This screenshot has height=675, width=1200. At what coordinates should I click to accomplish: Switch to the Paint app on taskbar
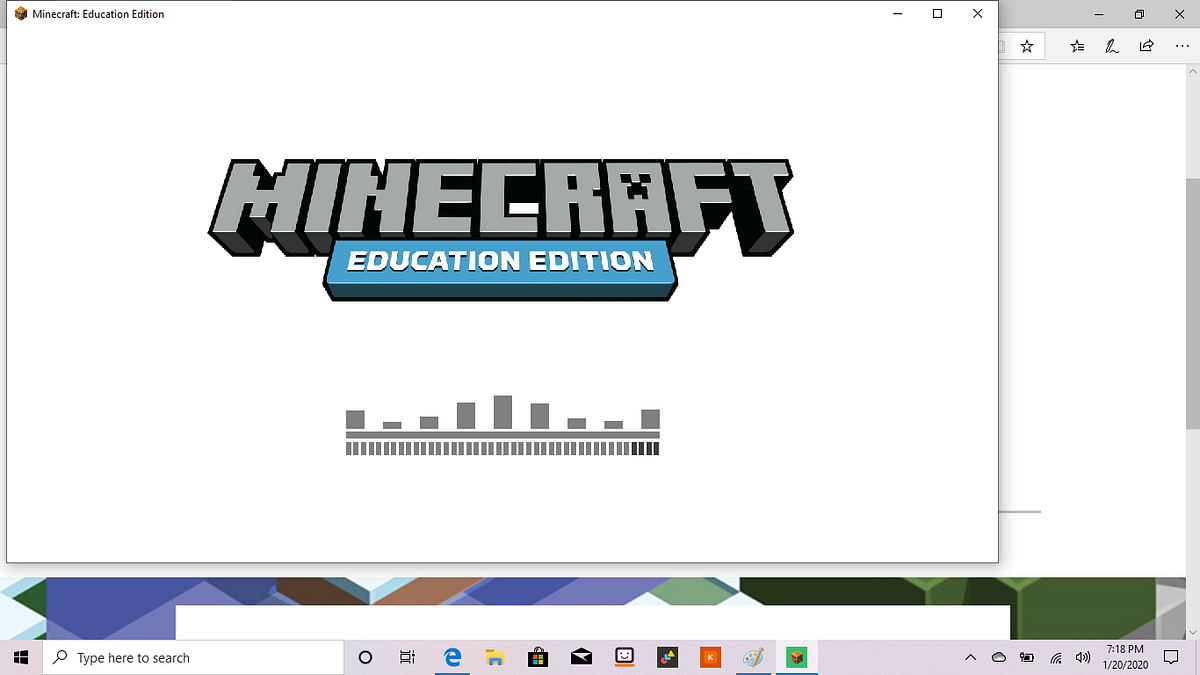click(x=754, y=657)
